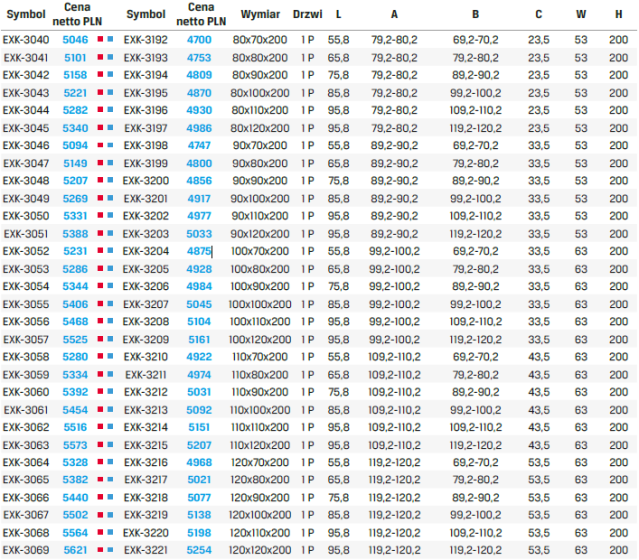
Task: Click price 4747 for EXK-3198
Action: (199, 145)
